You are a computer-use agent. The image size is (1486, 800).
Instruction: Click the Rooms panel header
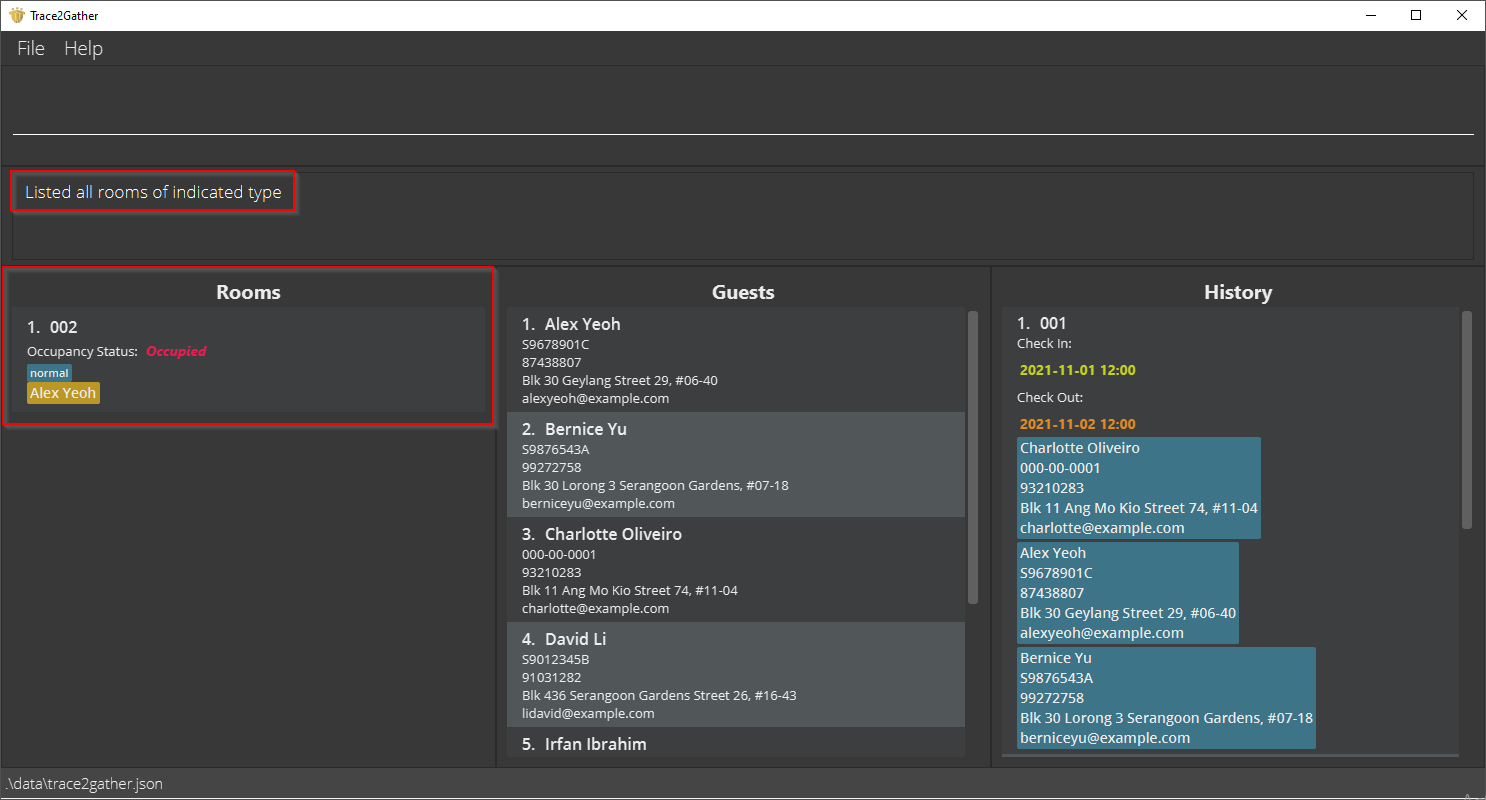(248, 292)
